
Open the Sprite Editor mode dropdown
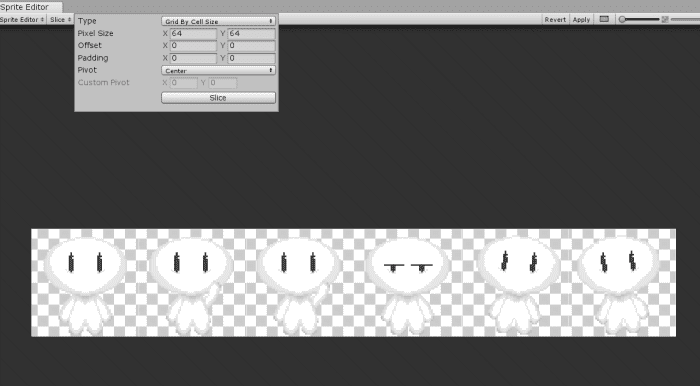pyautogui.click(x=23, y=19)
